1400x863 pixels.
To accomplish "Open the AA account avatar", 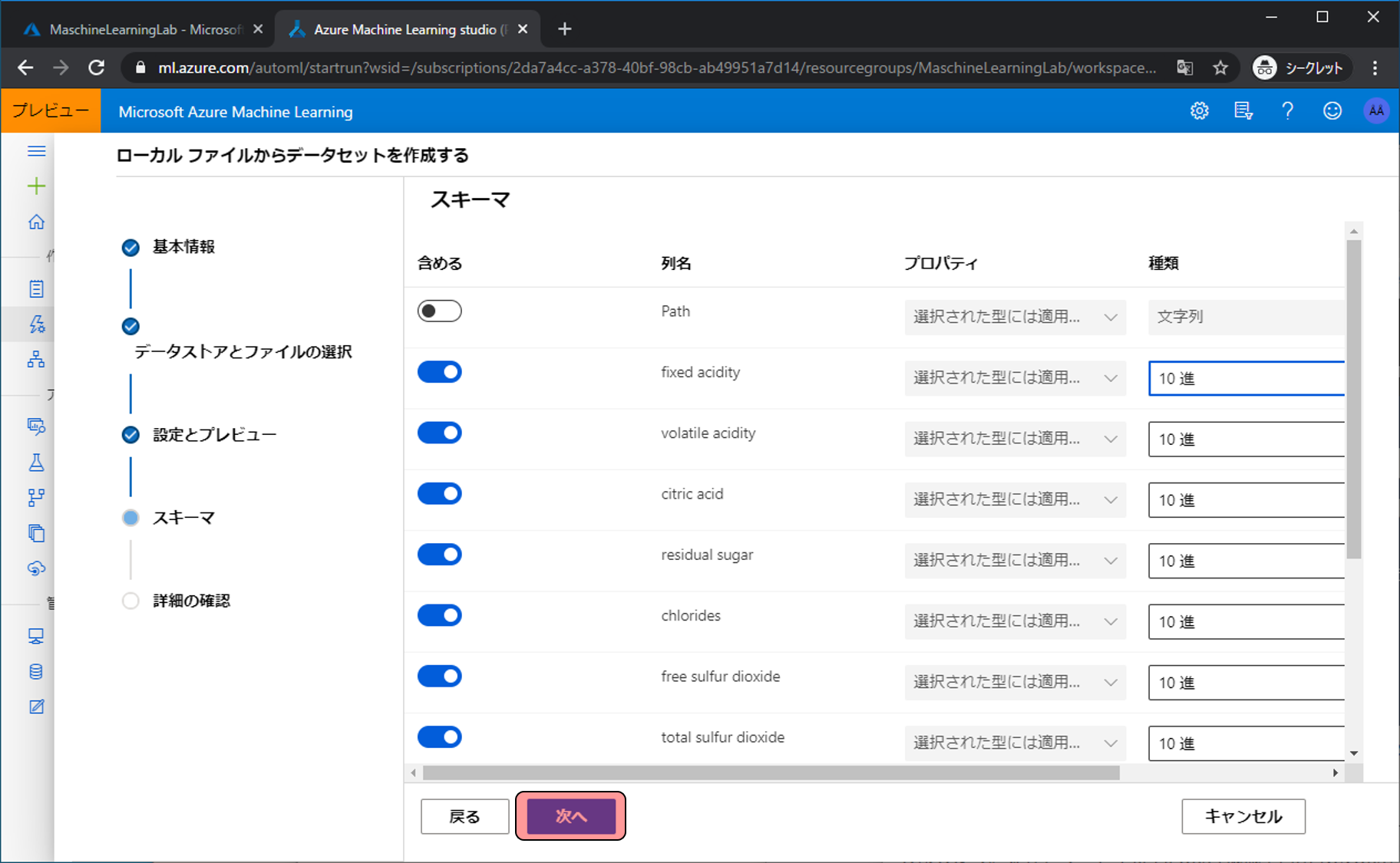I will point(1376,111).
